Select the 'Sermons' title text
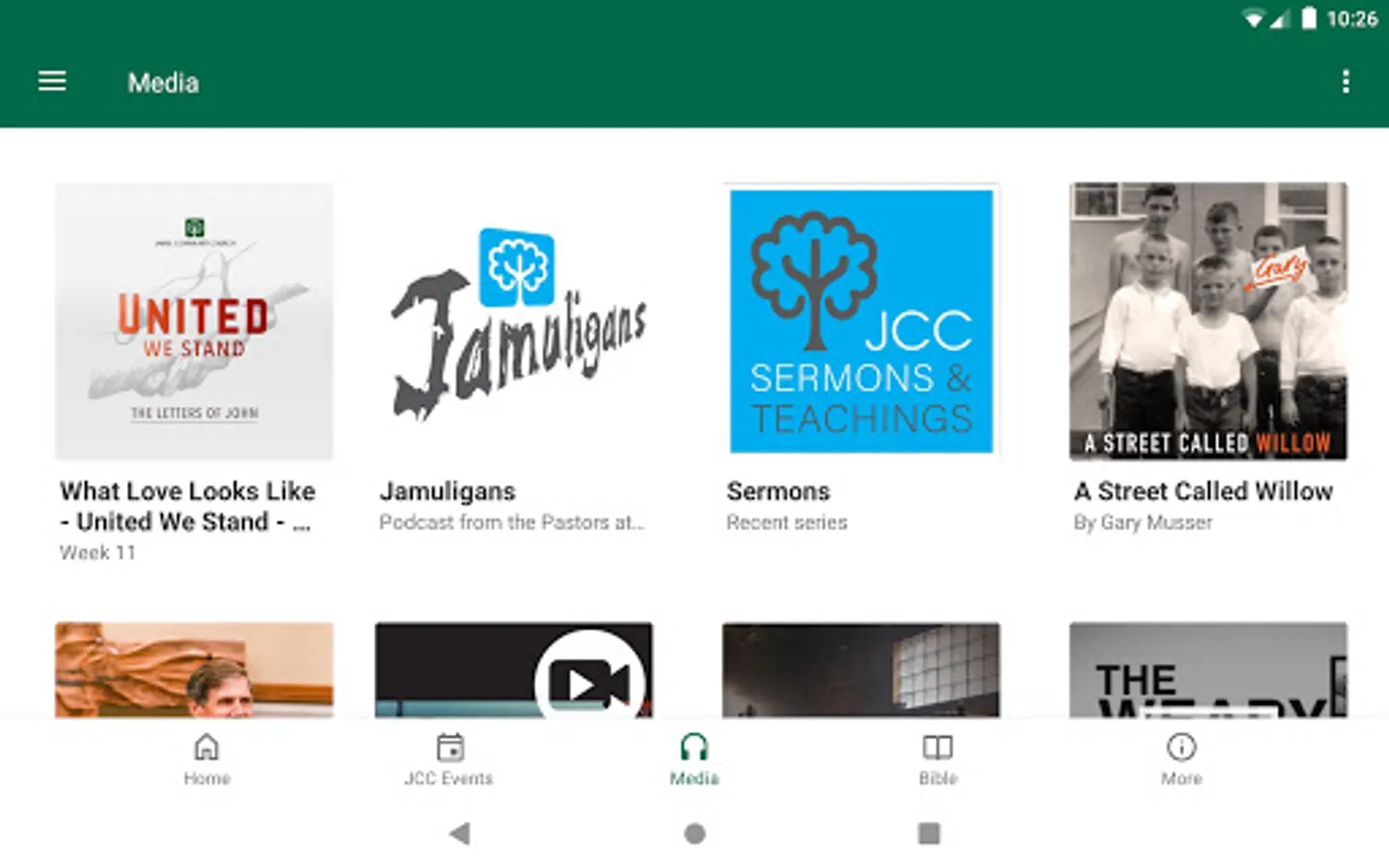 pyautogui.click(x=778, y=491)
